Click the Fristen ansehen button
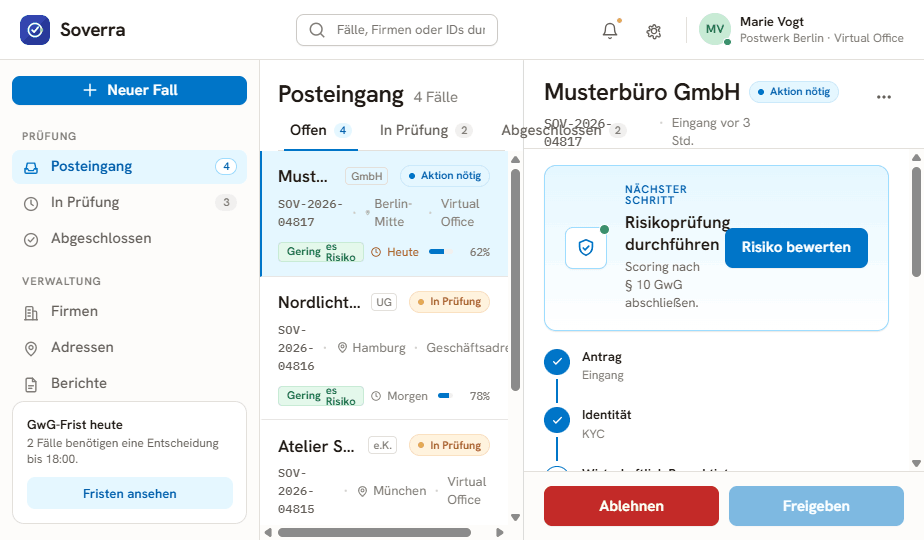Image resolution: width=924 pixels, height=540 pixels. coord(130,493)
